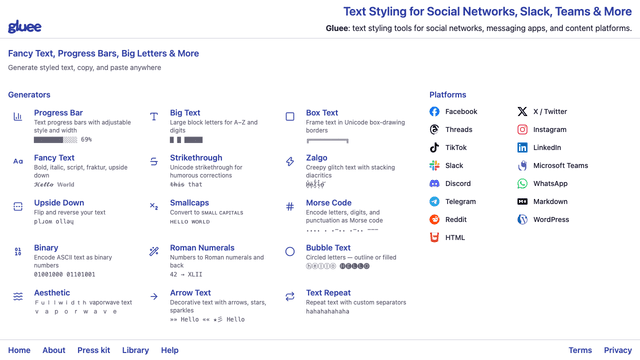The image size is (640, 360).
Task: Click the Progress Bar chart icon
Action: tap(18, 117)
